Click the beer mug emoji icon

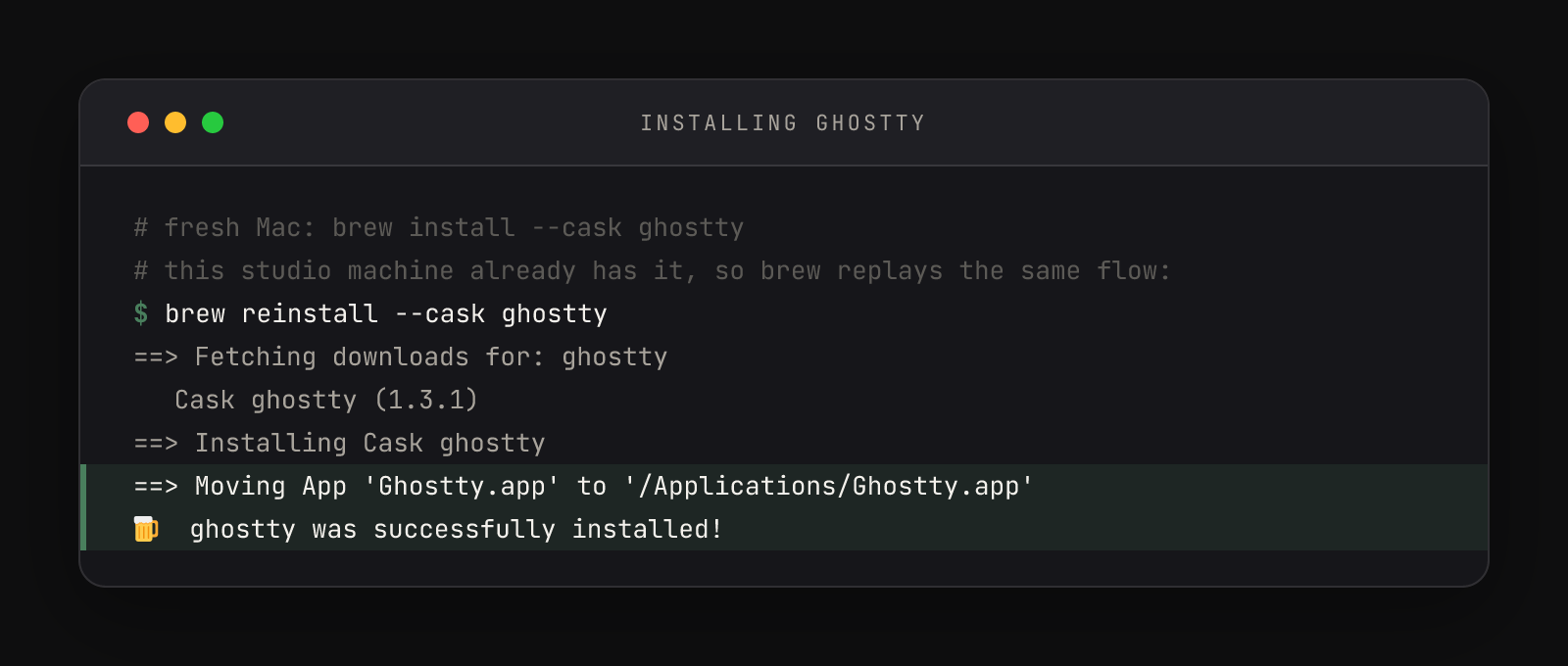pos(146,529)
